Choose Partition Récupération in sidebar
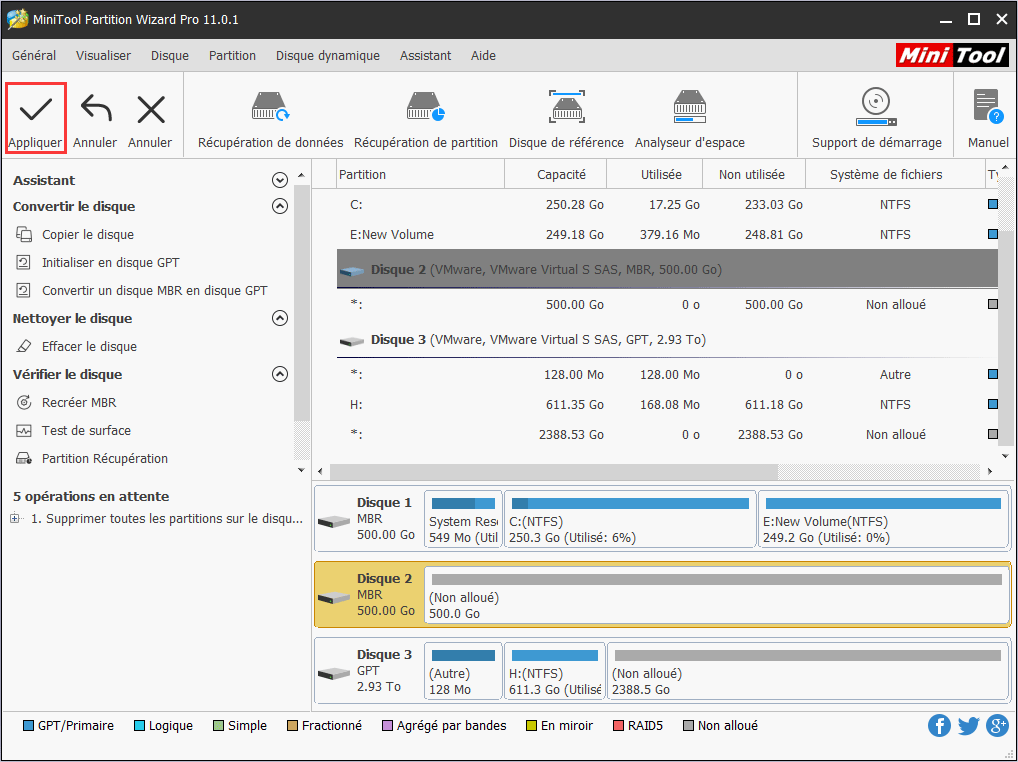The height and width of the screenshot is (762, 1018). (x=105, y=458)
